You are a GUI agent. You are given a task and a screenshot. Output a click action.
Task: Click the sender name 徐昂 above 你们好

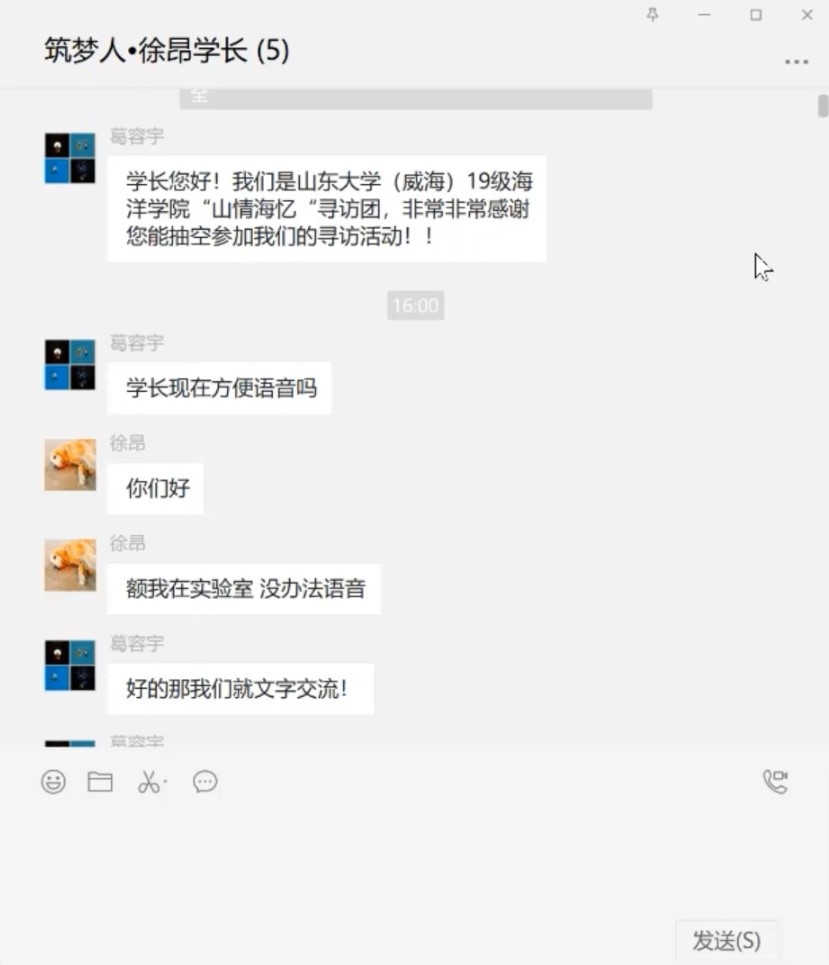[x=127, y=443]
